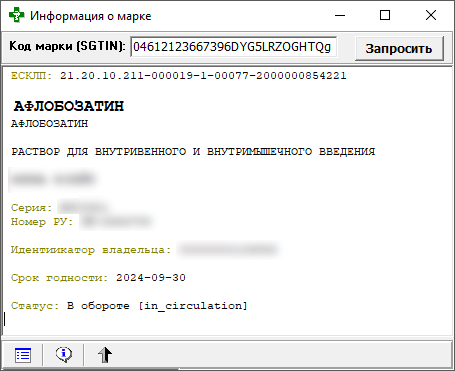Minimize the Информация о марке window

(340, 15)
